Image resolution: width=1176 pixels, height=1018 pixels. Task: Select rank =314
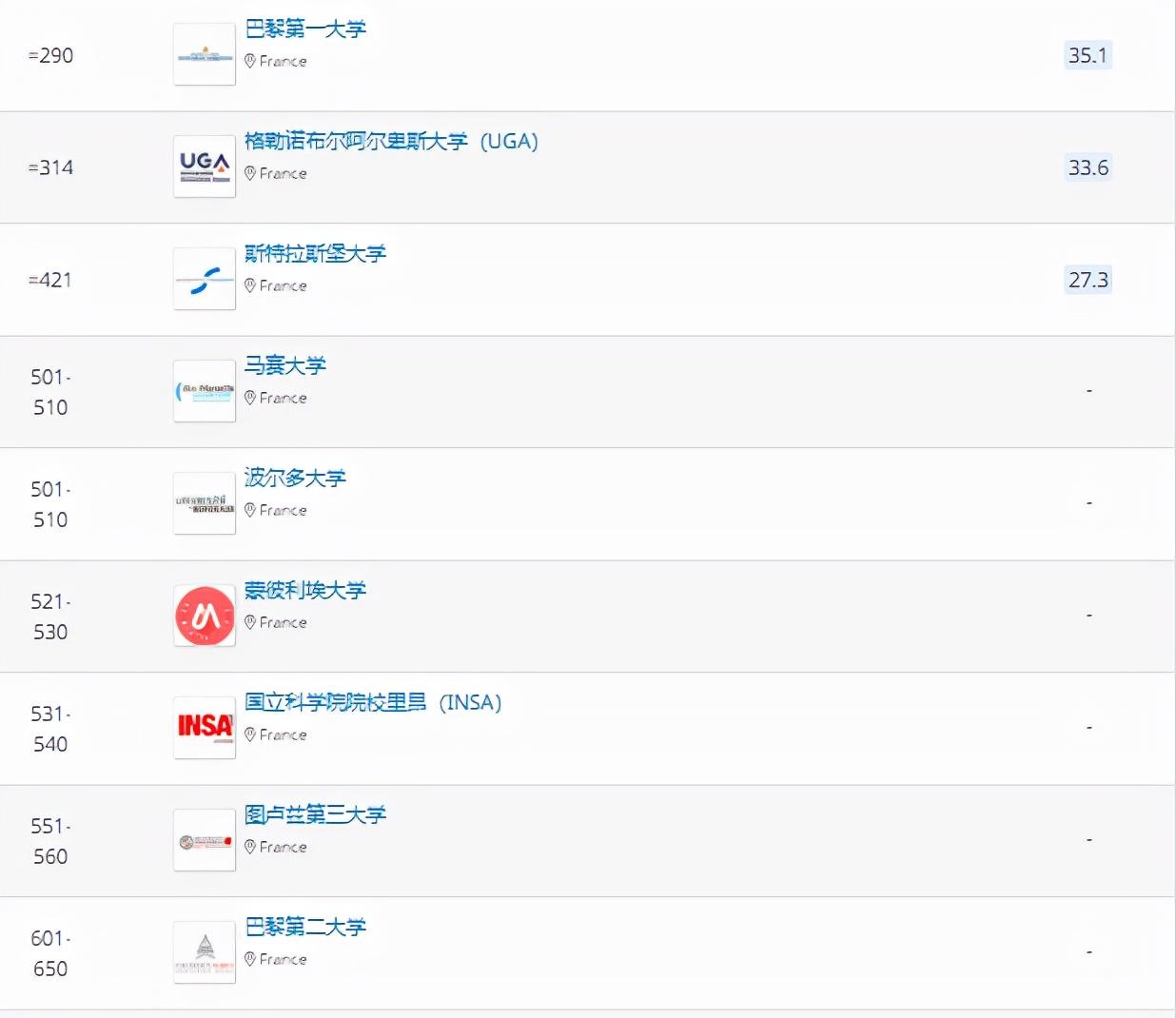pos(50,167)
